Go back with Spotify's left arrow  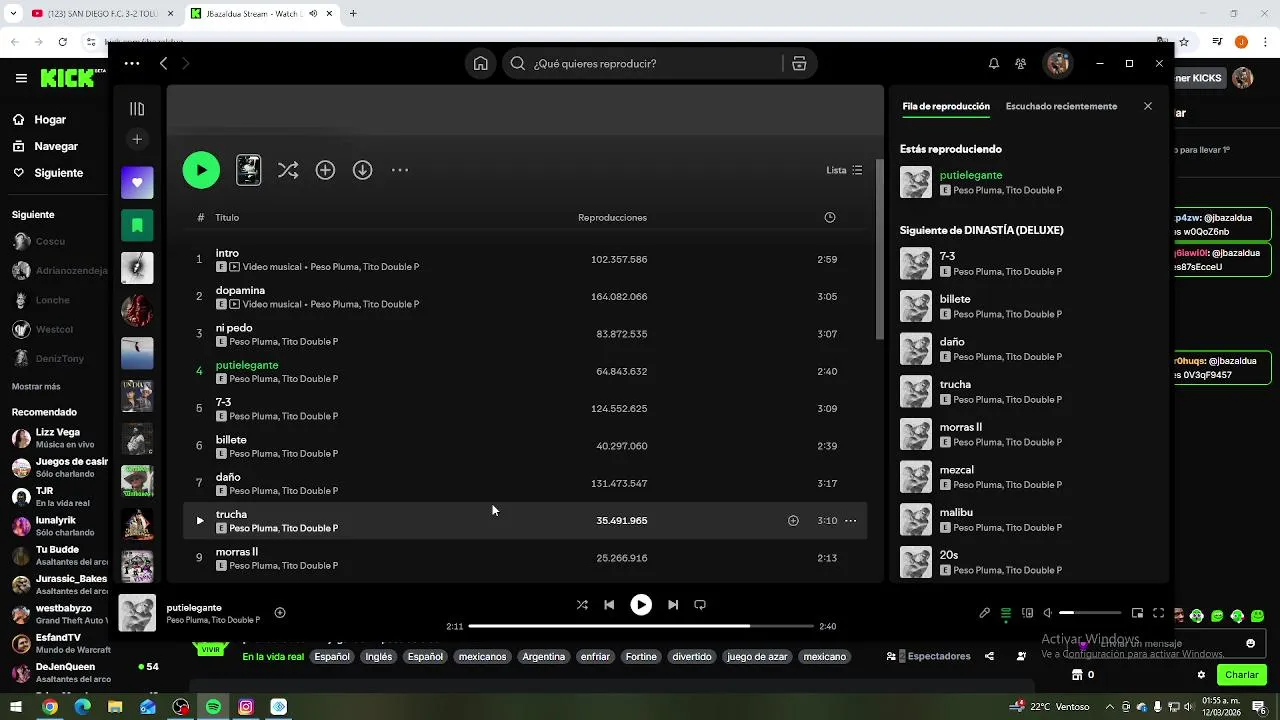click(x=164, y=63)
